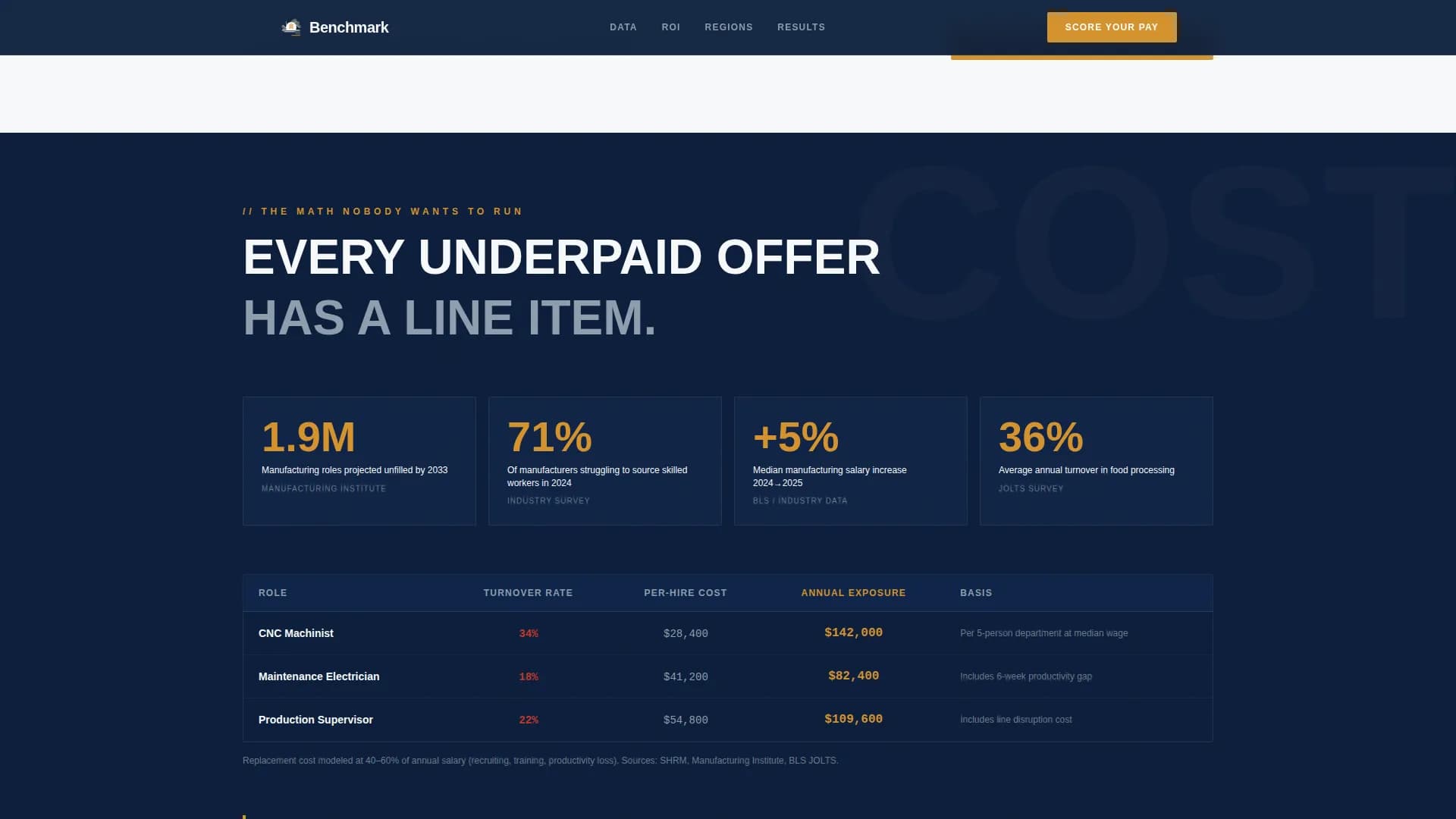Click the $28,400 per-hire cost
Viewport: 1456px width, 819px height.
(x=686, y=633)
